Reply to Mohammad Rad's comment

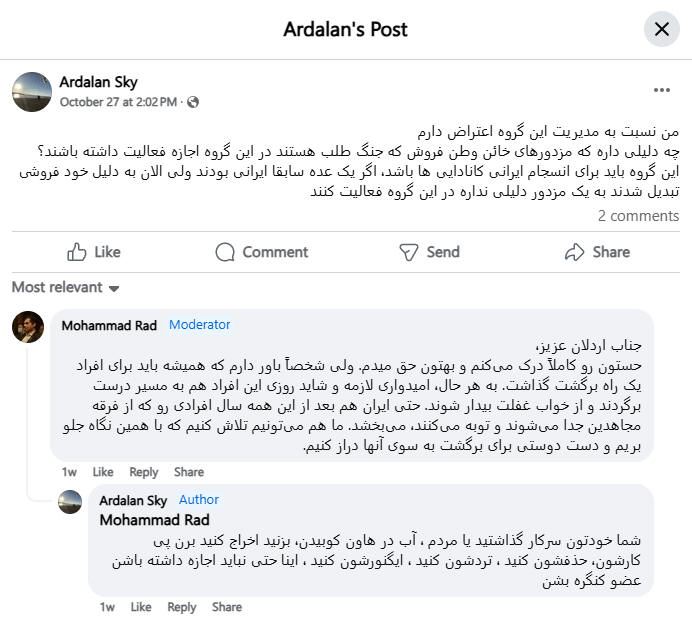point(144,472)
